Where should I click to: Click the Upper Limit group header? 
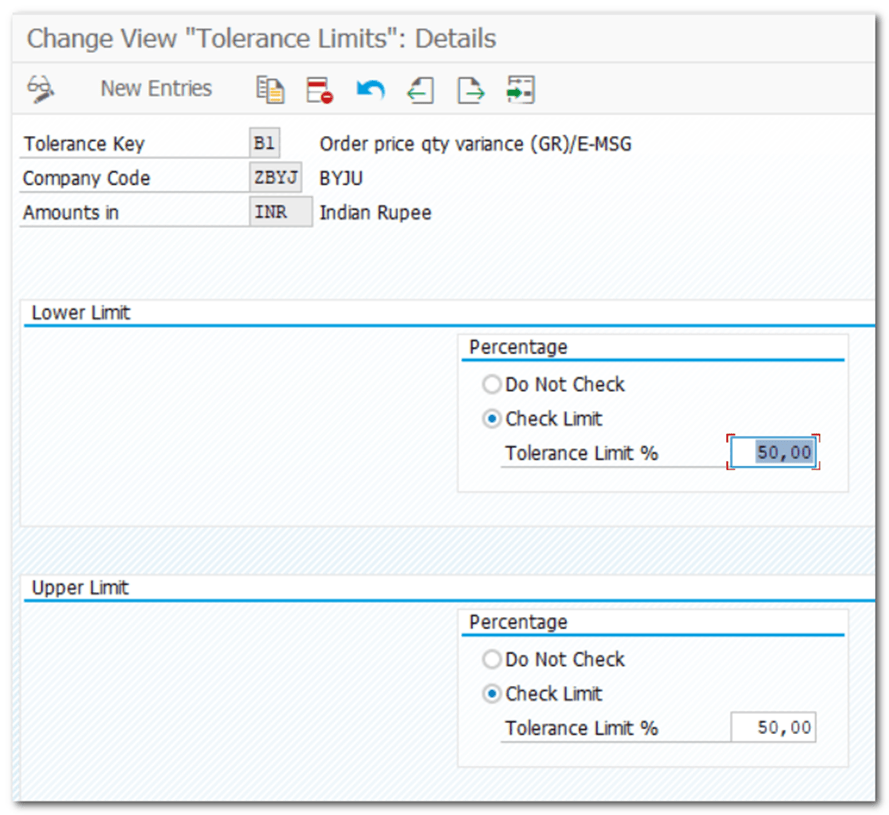pos(80,588)
